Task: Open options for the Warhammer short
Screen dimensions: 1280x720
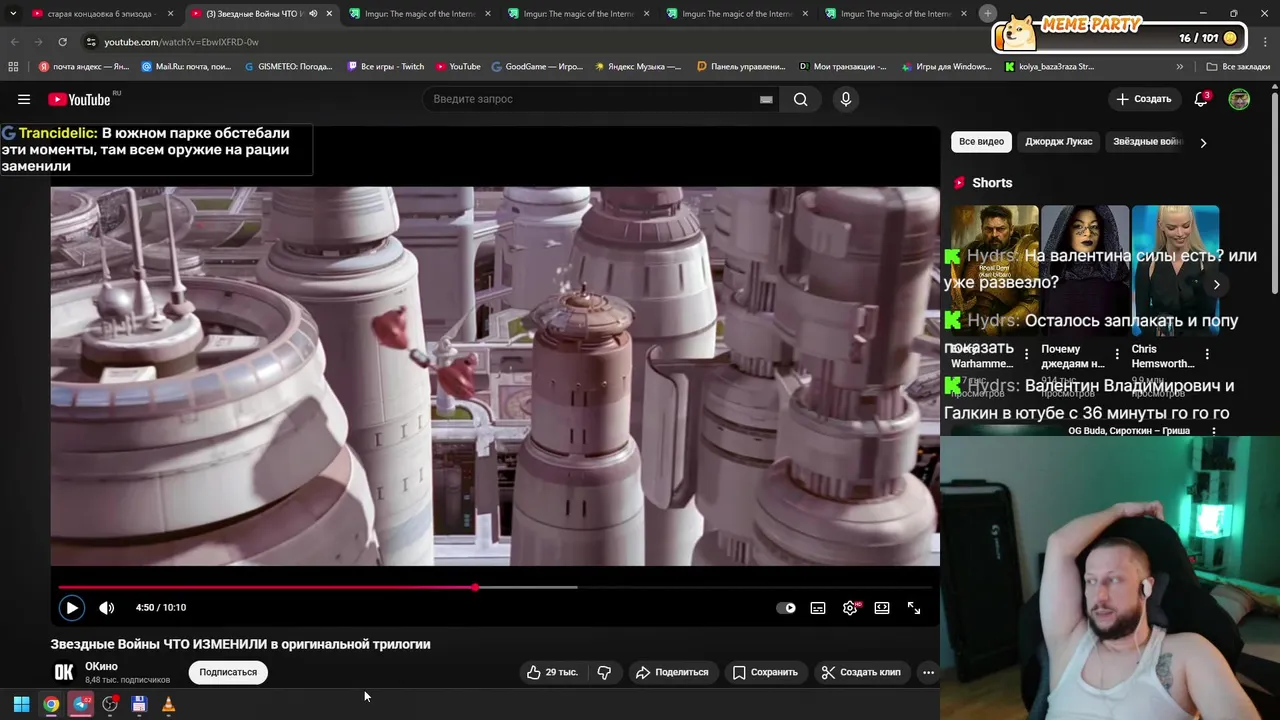Action: (x=1026, y=354)
